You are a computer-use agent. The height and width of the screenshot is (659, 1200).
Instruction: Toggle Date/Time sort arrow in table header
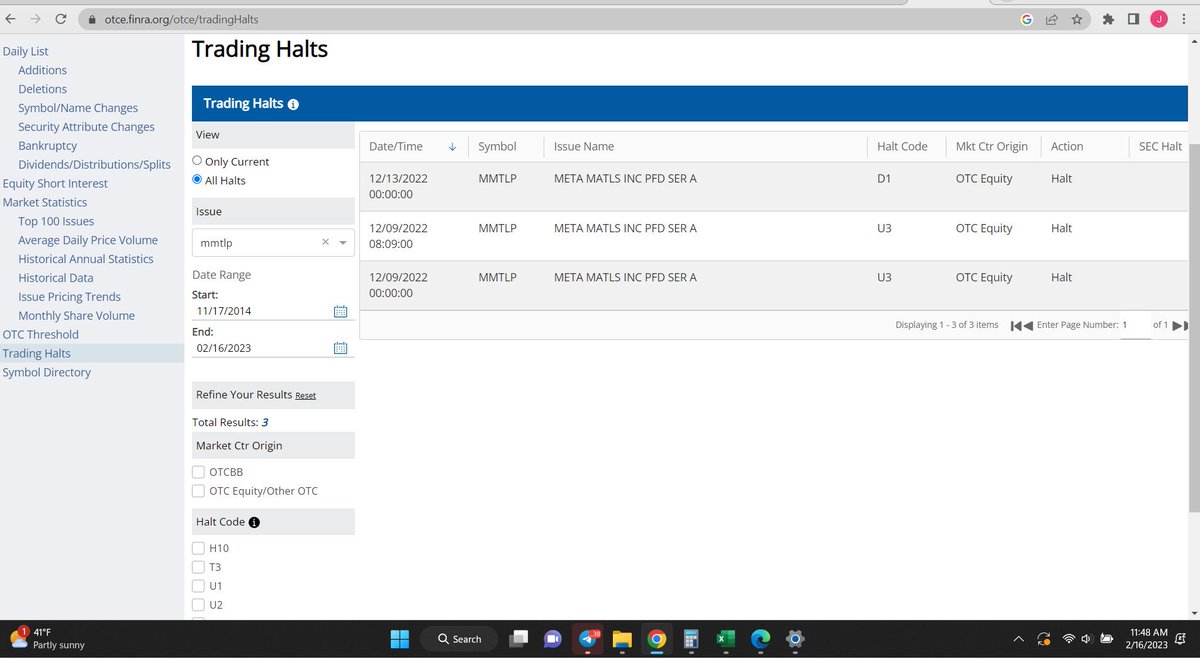pyautogui.click(x=452, y=146)
